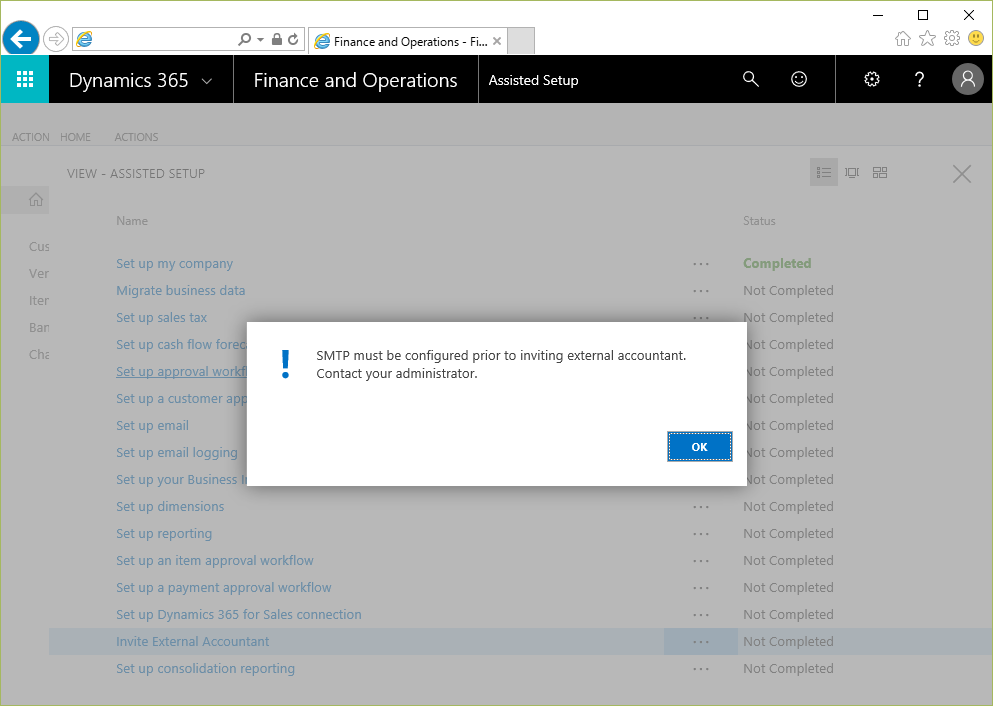The height and width of the screenshot is (706, 993).
Task: Click the security lock icon in address bar
Action: (277, 39)
